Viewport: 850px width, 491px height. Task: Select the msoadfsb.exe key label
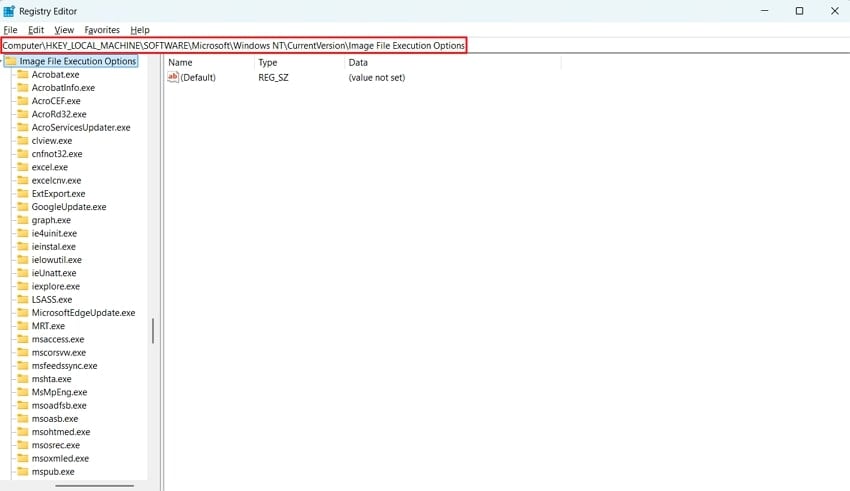[59, 405]
